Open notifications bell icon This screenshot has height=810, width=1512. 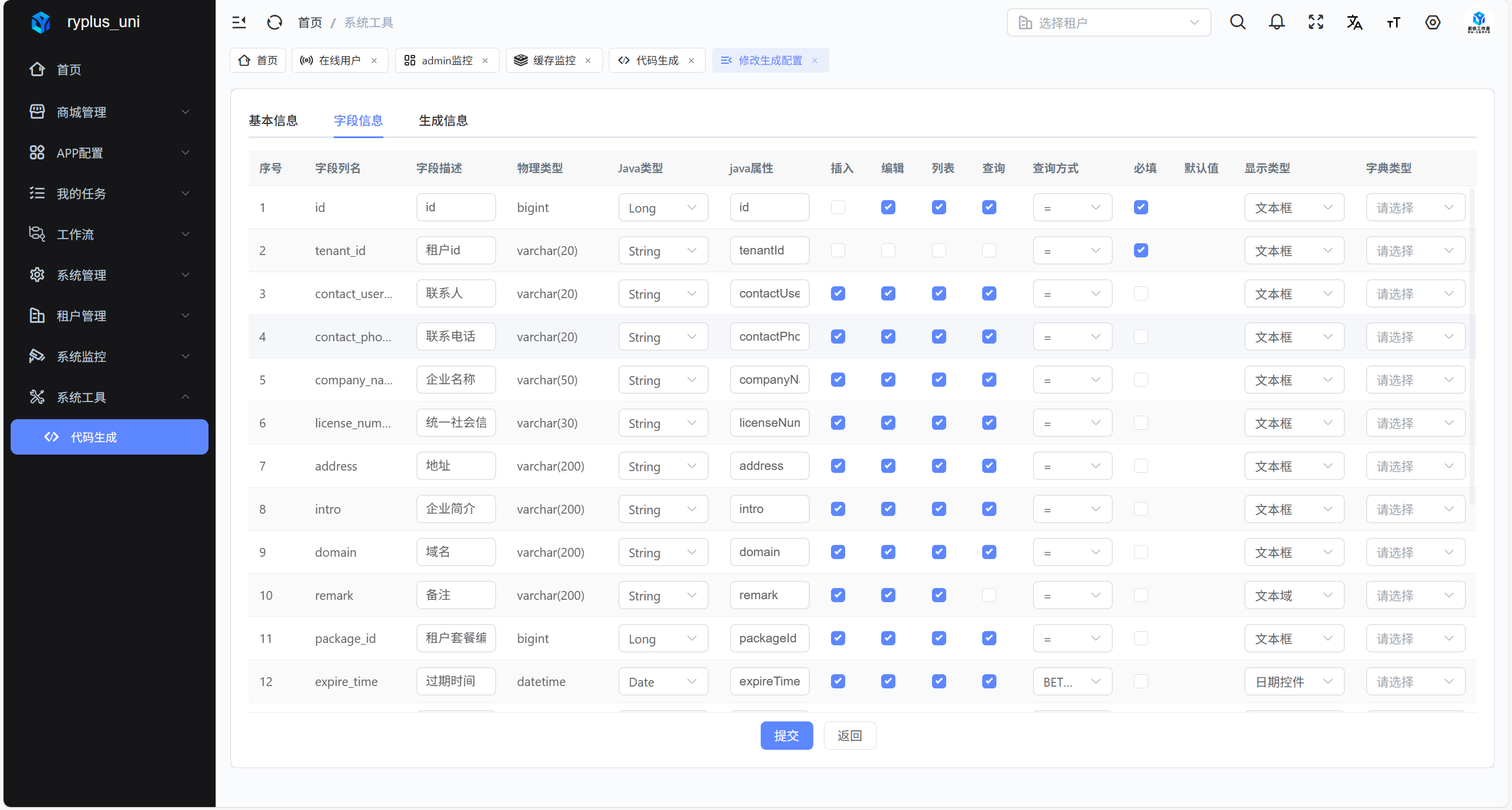coord(1276,22)
